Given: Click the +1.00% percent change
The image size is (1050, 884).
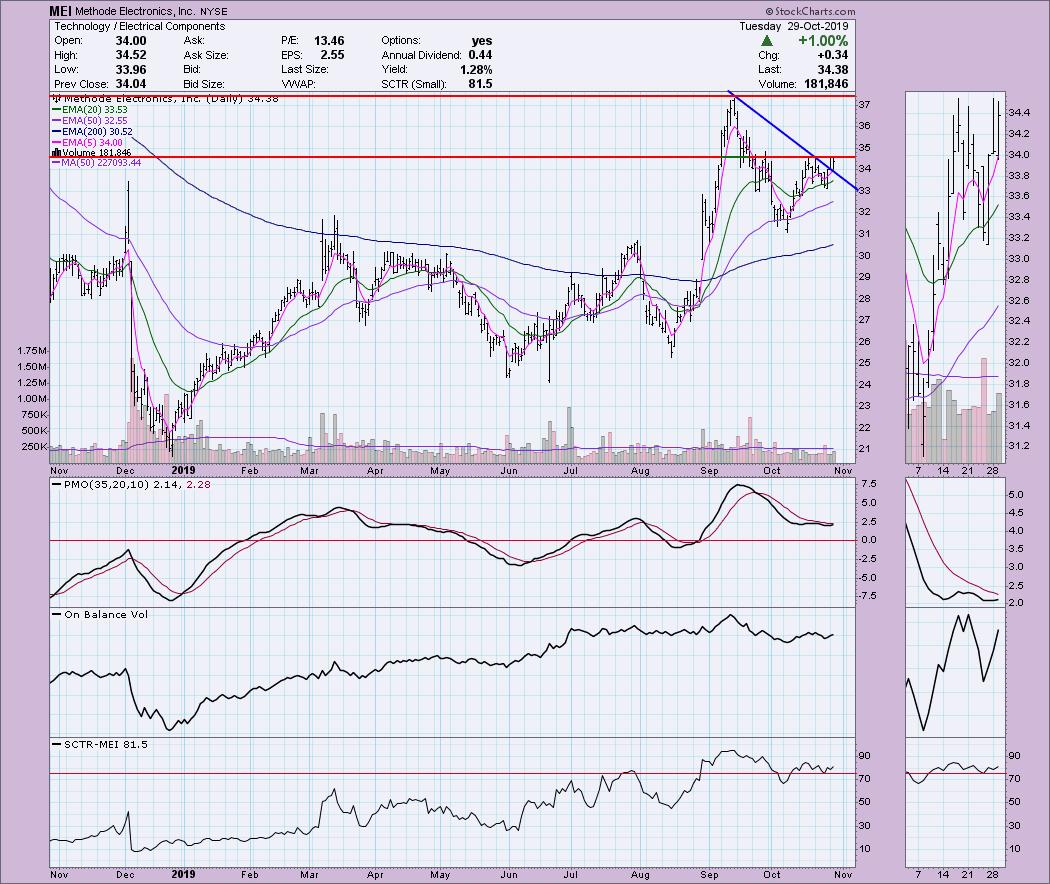Looking at the screenshot, I should tap(822, 41).
